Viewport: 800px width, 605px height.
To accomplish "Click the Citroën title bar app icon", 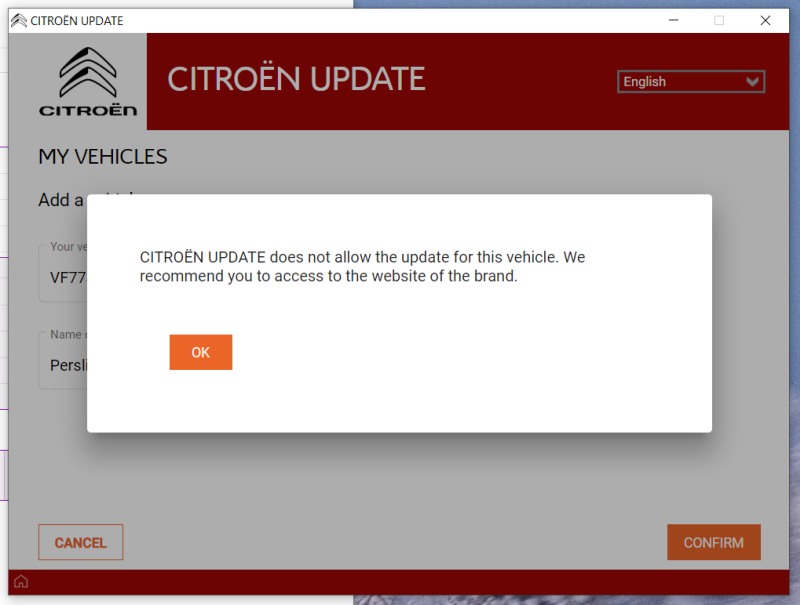I will pos(19,20).
